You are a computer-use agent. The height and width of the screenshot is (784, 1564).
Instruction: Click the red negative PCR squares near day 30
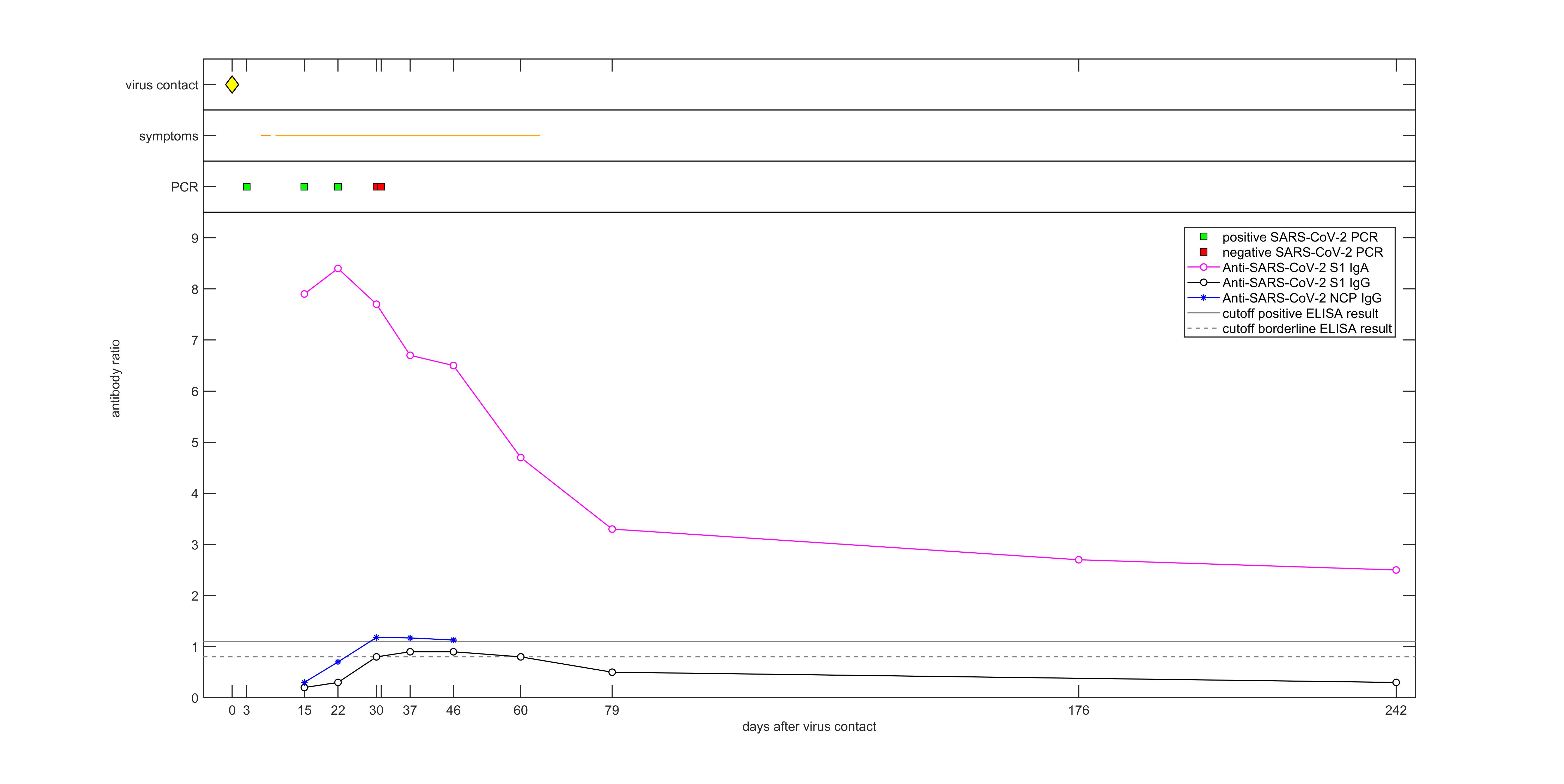379,187
